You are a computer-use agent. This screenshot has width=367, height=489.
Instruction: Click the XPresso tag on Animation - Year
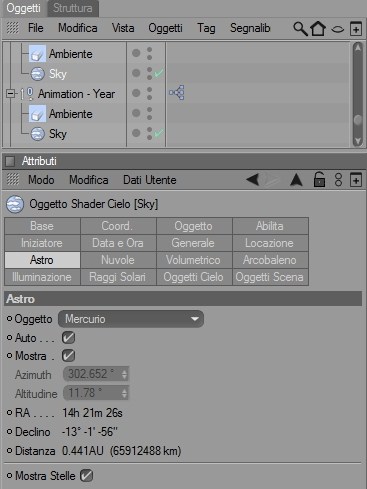(x=177, y=93)
